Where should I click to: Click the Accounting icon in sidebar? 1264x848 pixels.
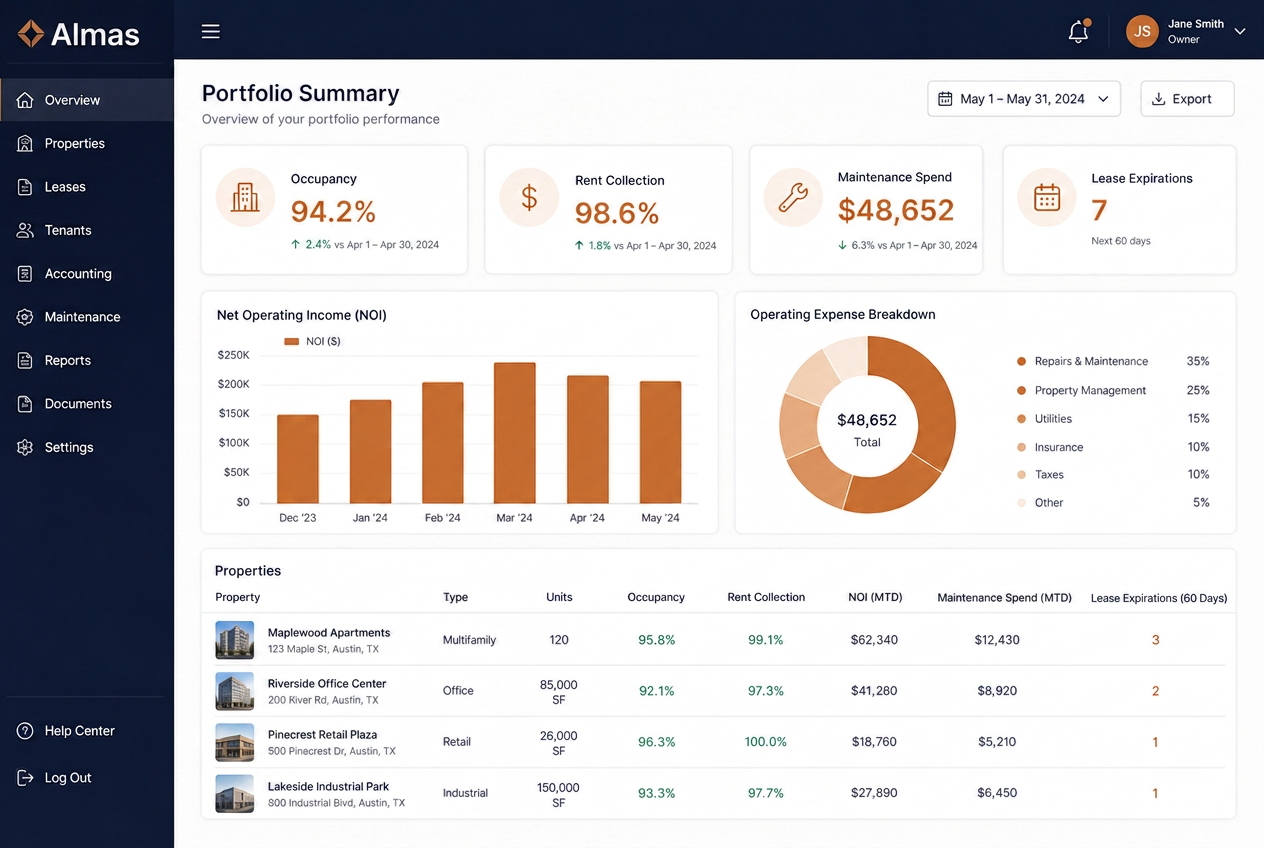pyautogui.click(x=25, y=273)
